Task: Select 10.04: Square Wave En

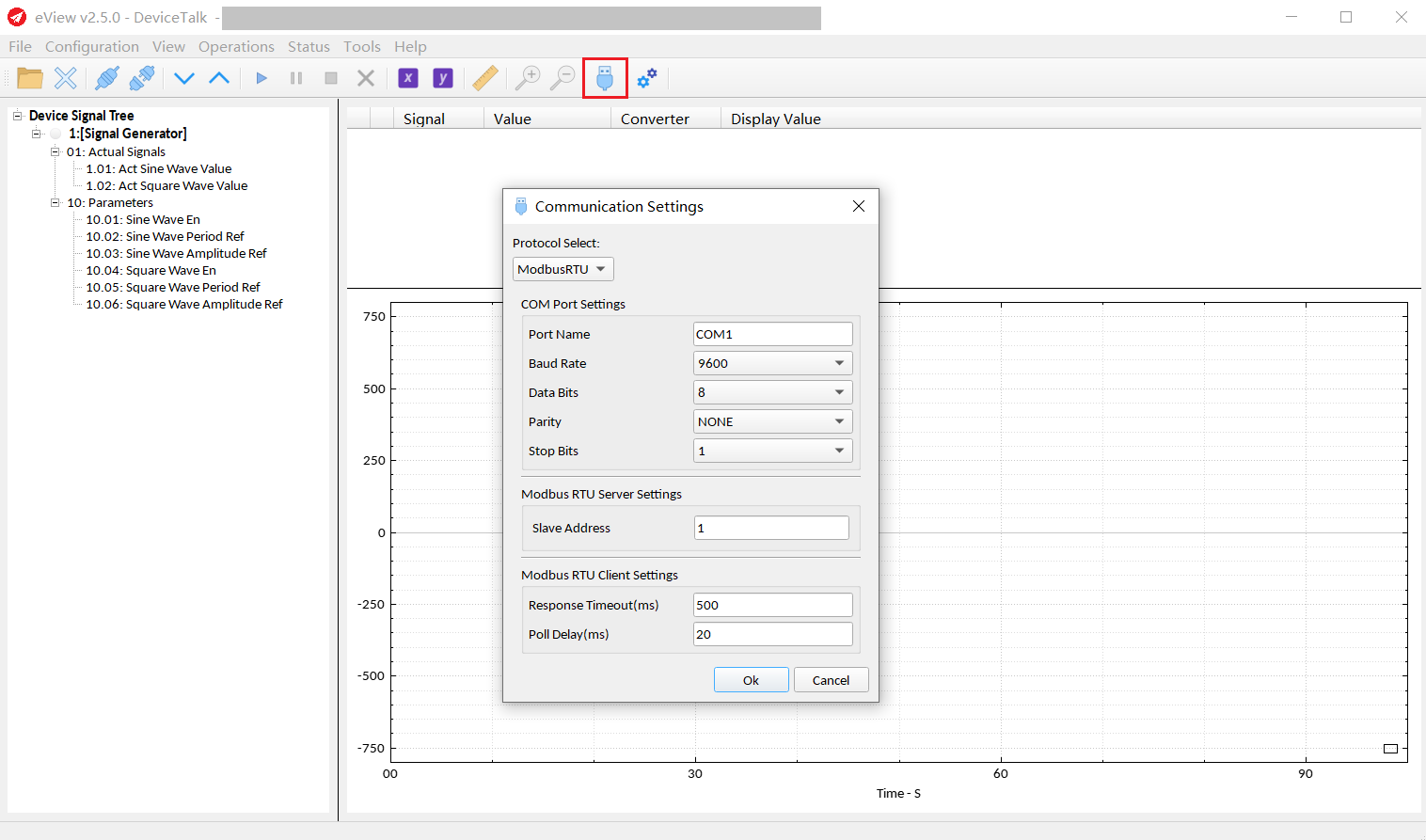Action: coord(151,270)
